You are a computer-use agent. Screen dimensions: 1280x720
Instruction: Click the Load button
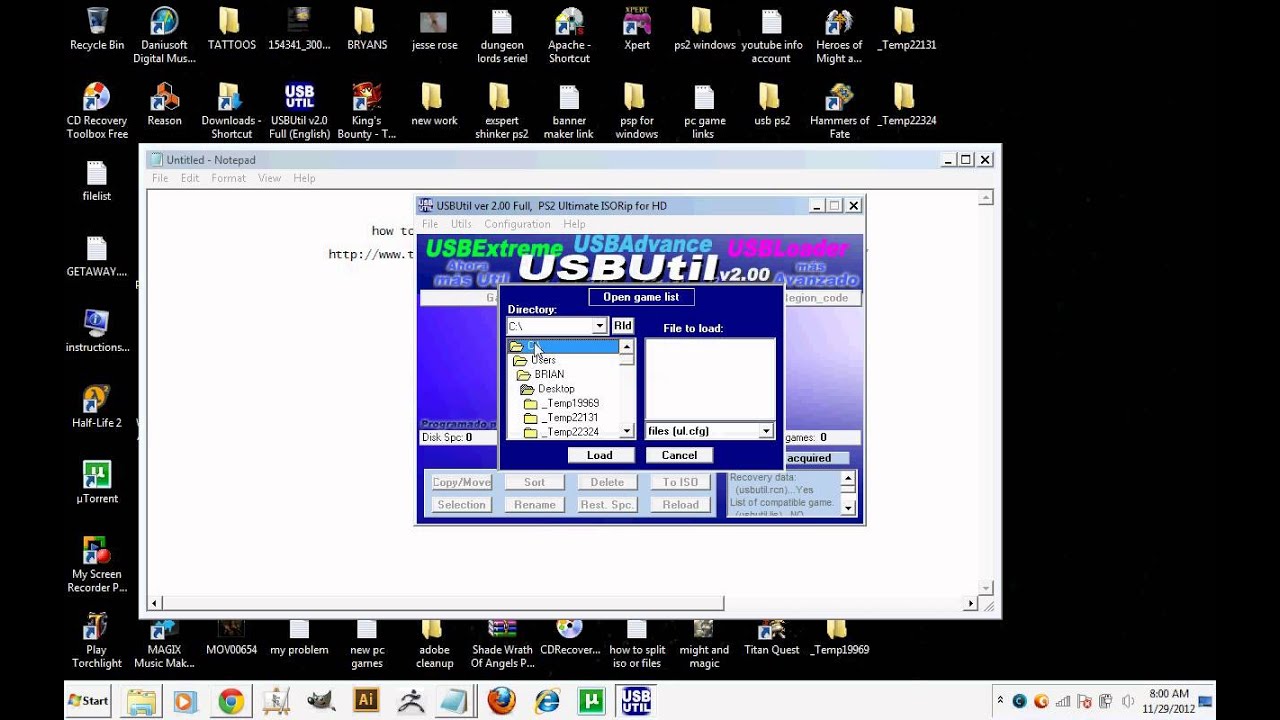(600, 455)
